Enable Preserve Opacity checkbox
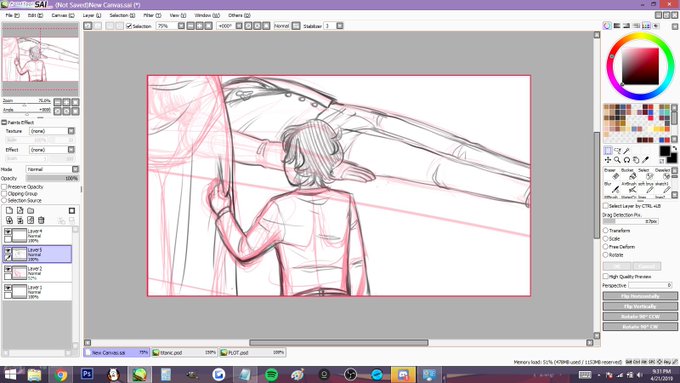680x383 pixels. 4,187
